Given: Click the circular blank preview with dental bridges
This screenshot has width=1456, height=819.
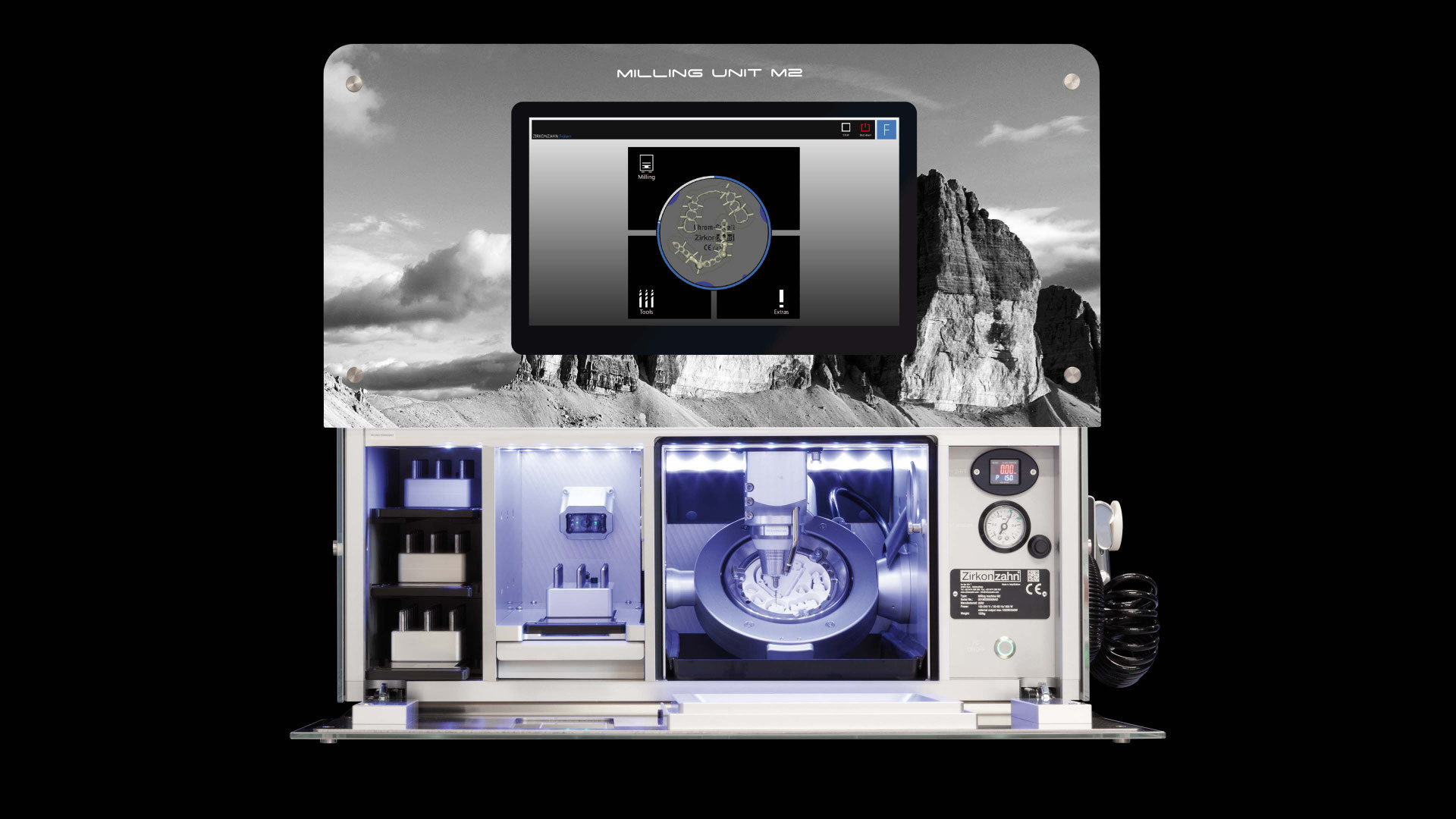Looking at the screenshot, I should pyautogui.click(x=714, y=232).
